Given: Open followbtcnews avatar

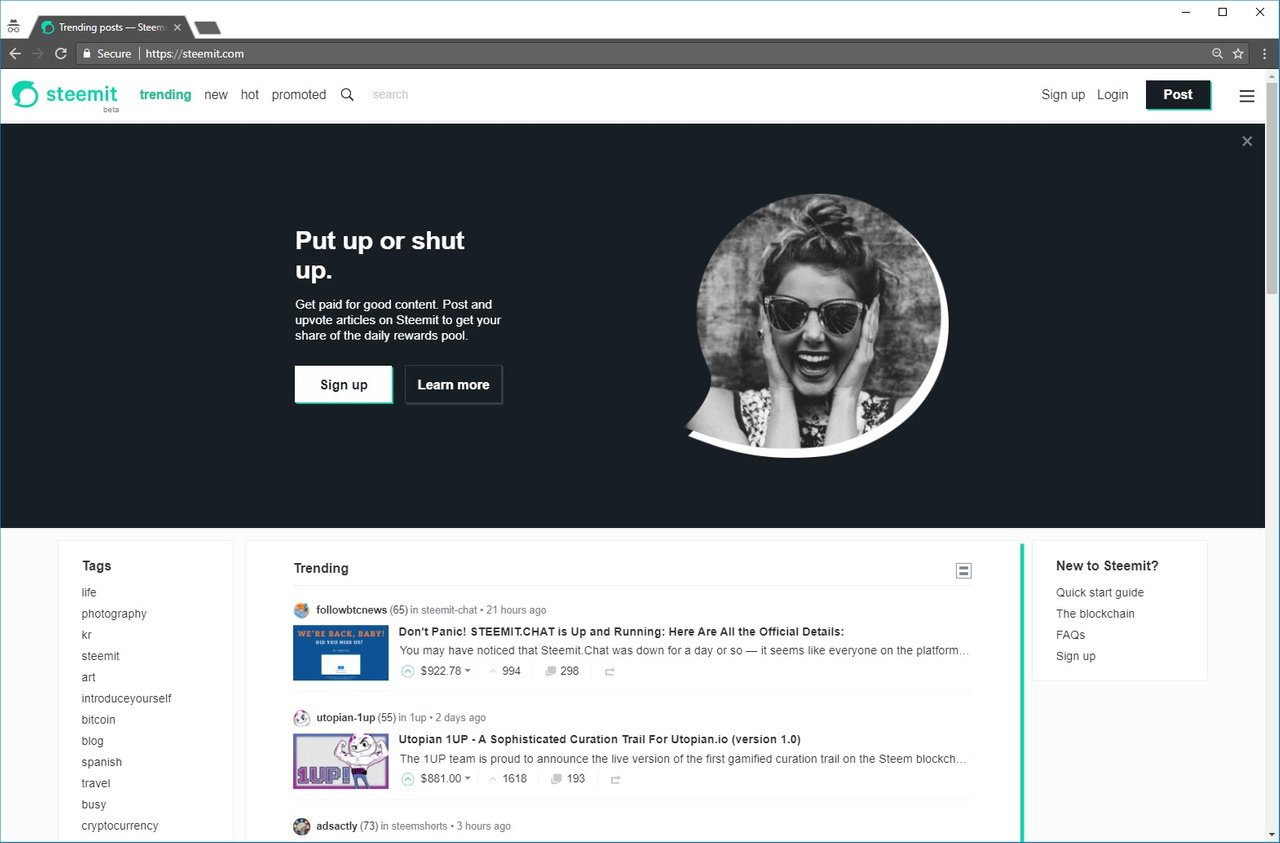Looking at the screenshot, I should pyautogui.click(x=301, y=610).
